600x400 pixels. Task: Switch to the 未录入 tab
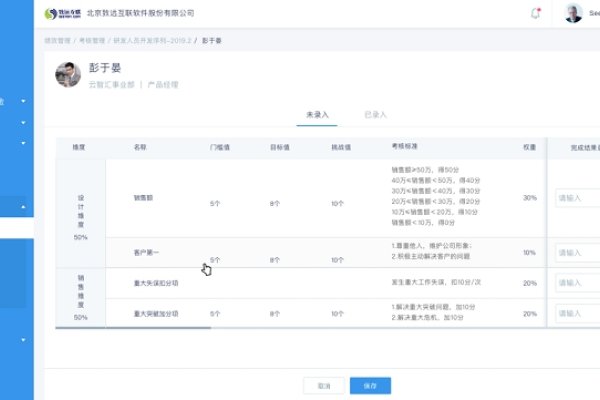[x=317, y=115]
